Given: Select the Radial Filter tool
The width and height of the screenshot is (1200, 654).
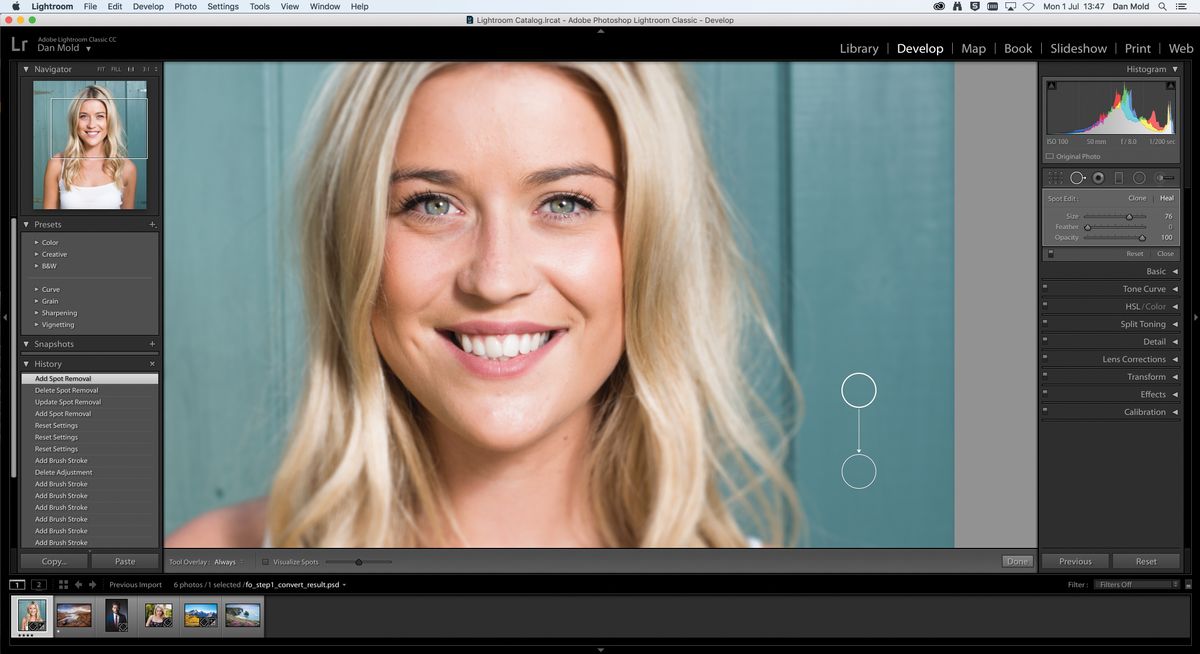Looking at the screenshot, I should pos(1137,178).
